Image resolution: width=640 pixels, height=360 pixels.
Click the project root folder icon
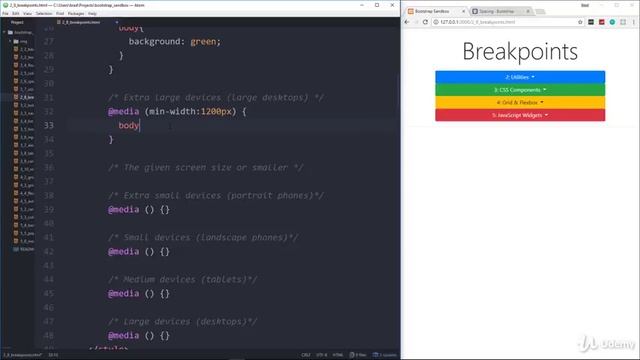10,32
